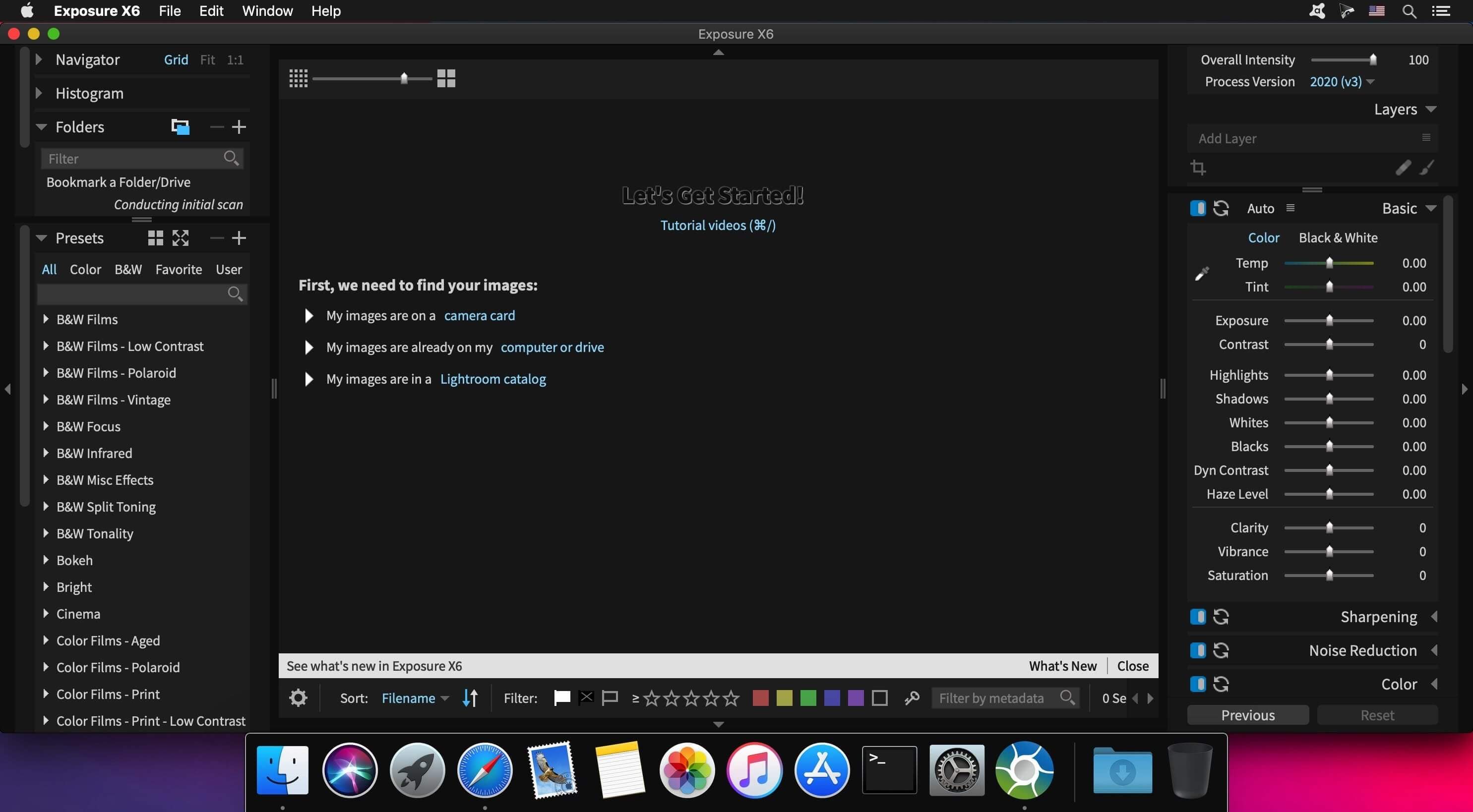Filter by rejected flag icon

(x=586, y=697)
